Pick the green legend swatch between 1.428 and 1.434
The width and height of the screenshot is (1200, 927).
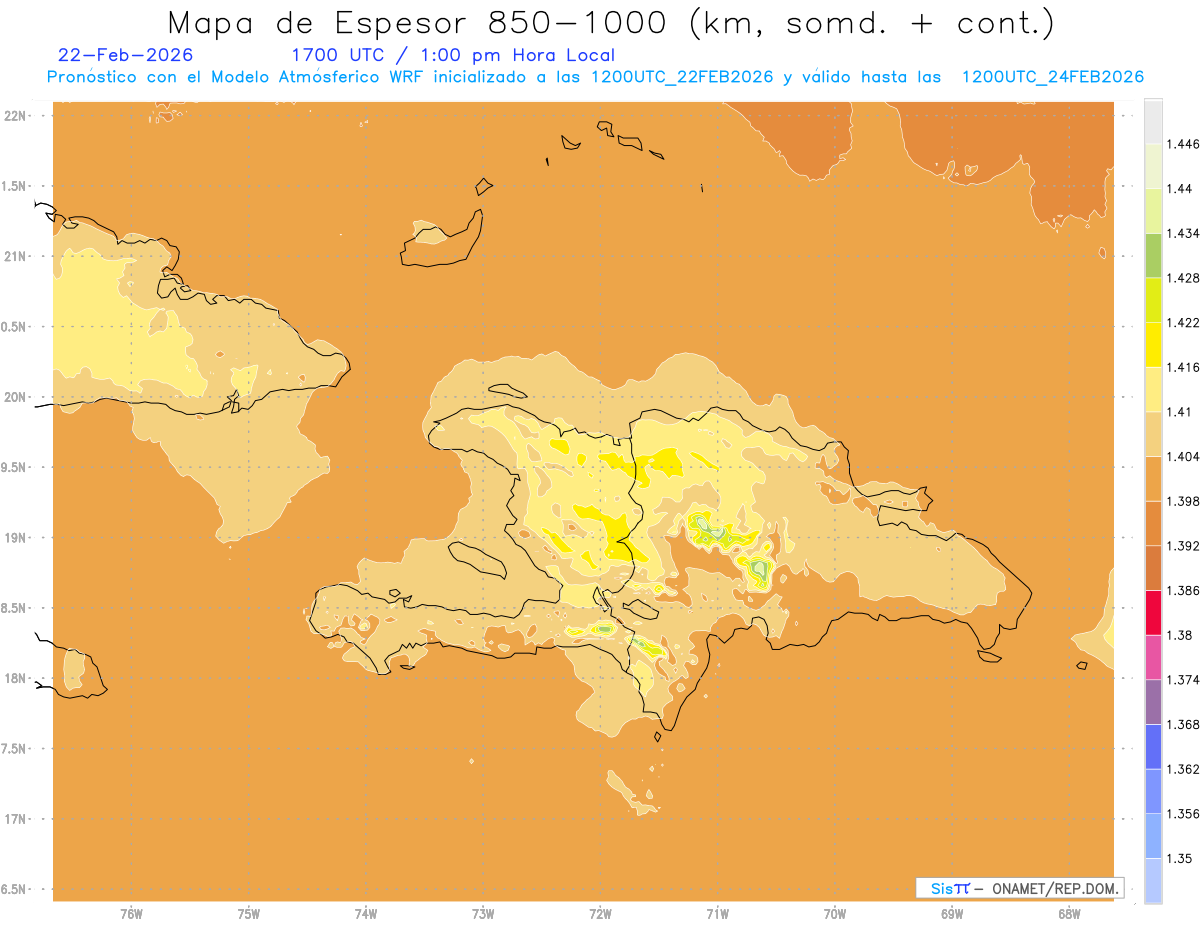point(1153,255)
